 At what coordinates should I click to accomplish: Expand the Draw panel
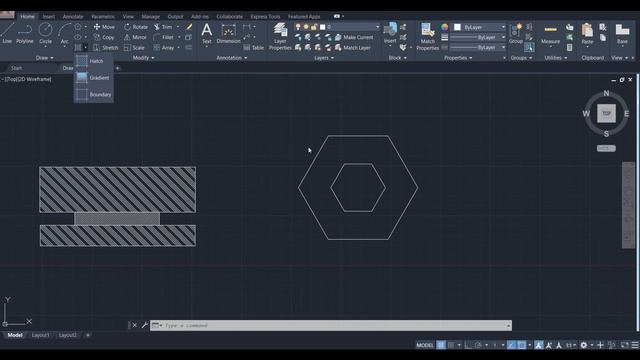pos(44,58)
